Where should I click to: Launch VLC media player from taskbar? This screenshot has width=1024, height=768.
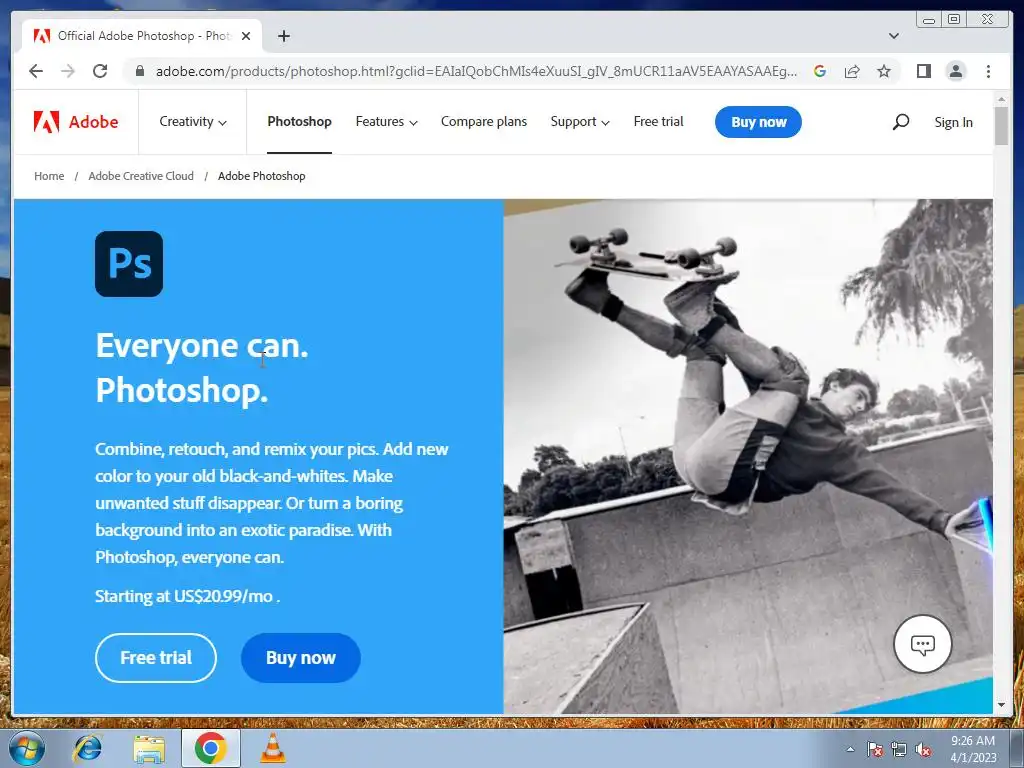pos(272,748)
